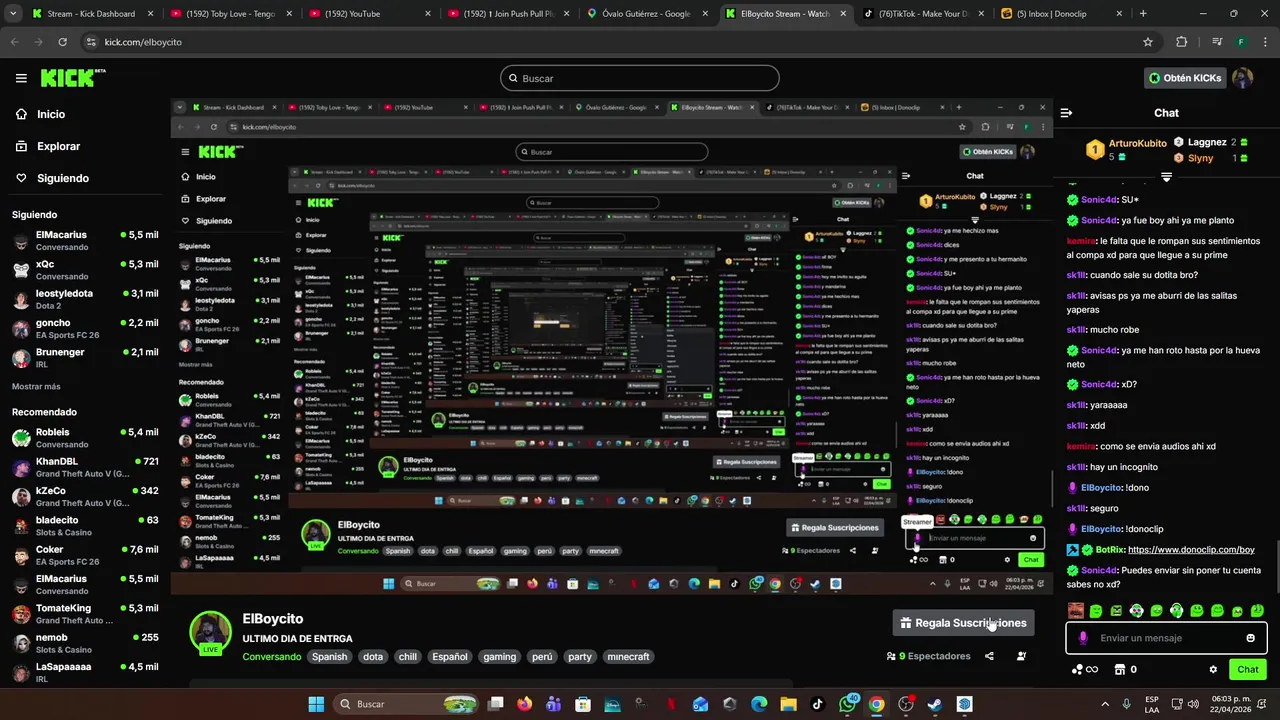Switch to '(1592) Toby Love - Tengo' browser tab
Image resolution: width=1280 pixels, height=720 pixels.
tap(232, 14)
